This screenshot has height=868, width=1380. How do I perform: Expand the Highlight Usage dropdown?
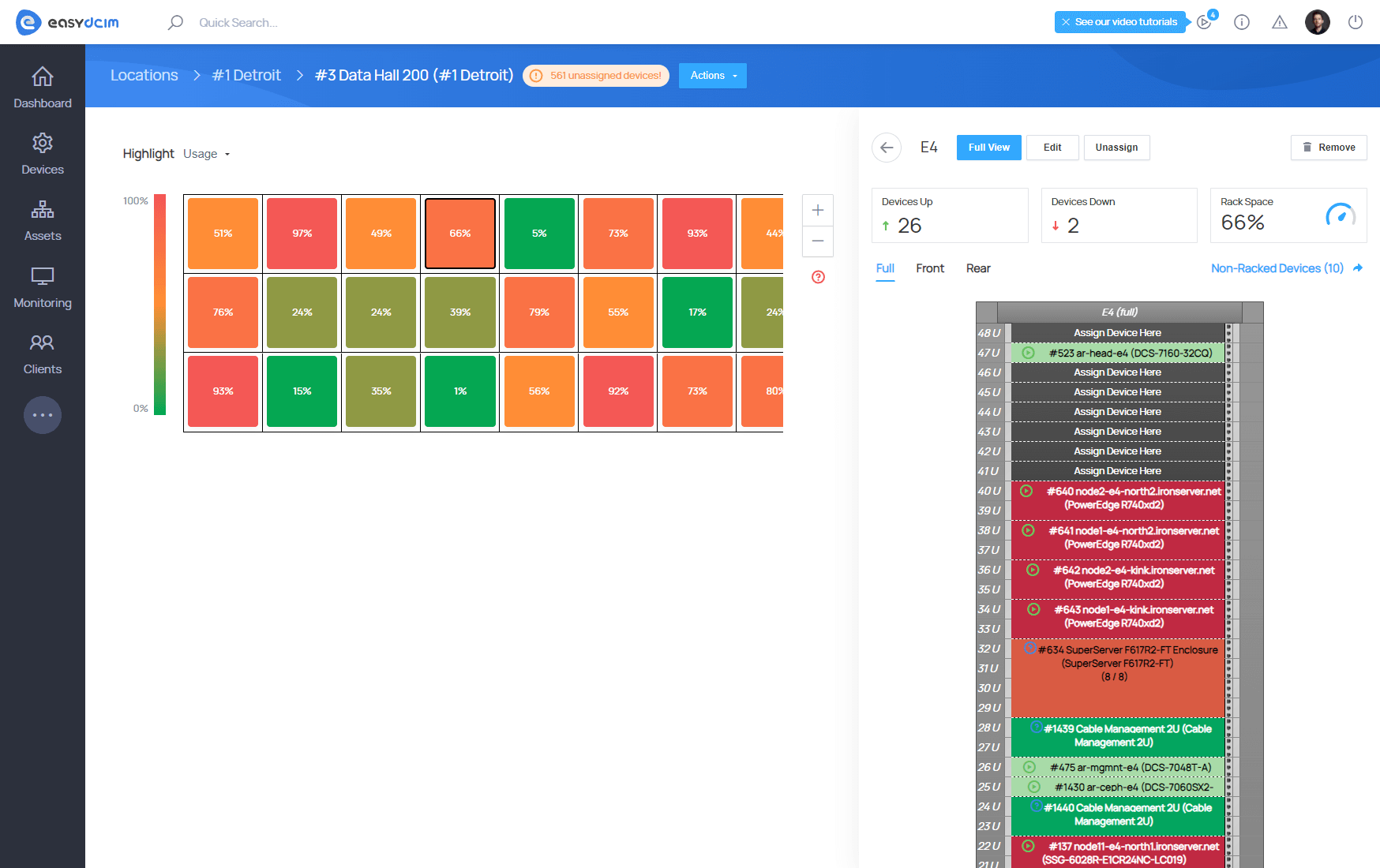207,154
